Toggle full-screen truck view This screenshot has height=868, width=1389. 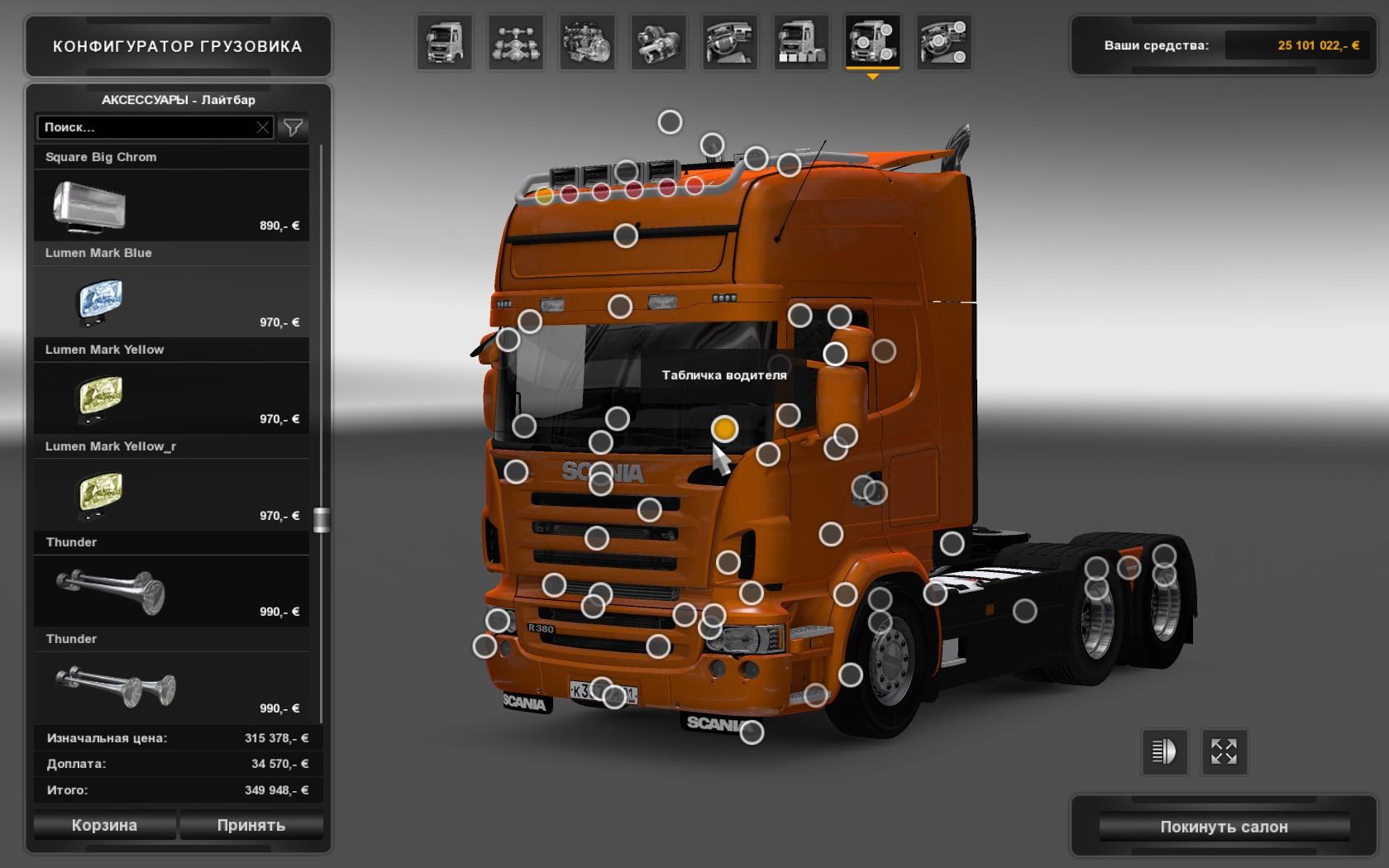pyautogui.click(x=1224, y=751)
